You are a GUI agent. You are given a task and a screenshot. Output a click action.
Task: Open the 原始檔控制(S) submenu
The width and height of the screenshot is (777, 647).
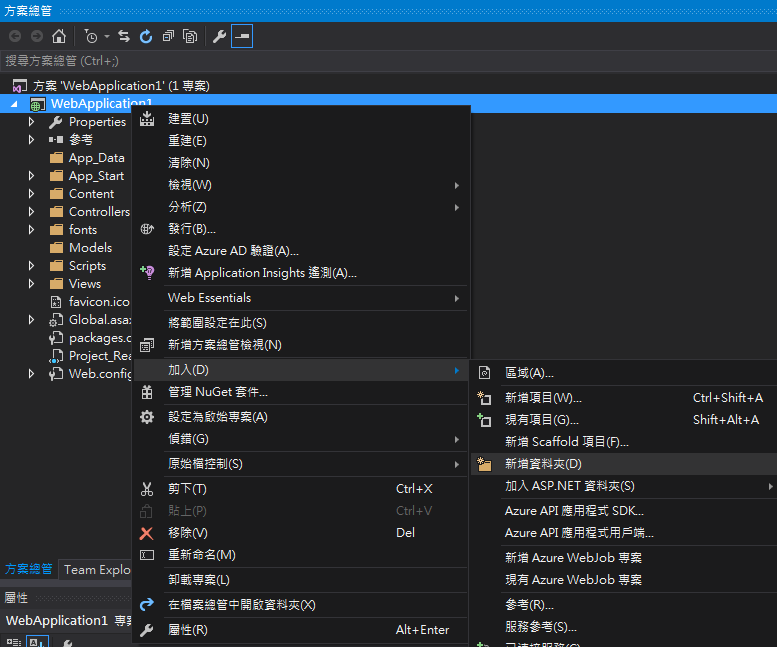coord(301,464)
